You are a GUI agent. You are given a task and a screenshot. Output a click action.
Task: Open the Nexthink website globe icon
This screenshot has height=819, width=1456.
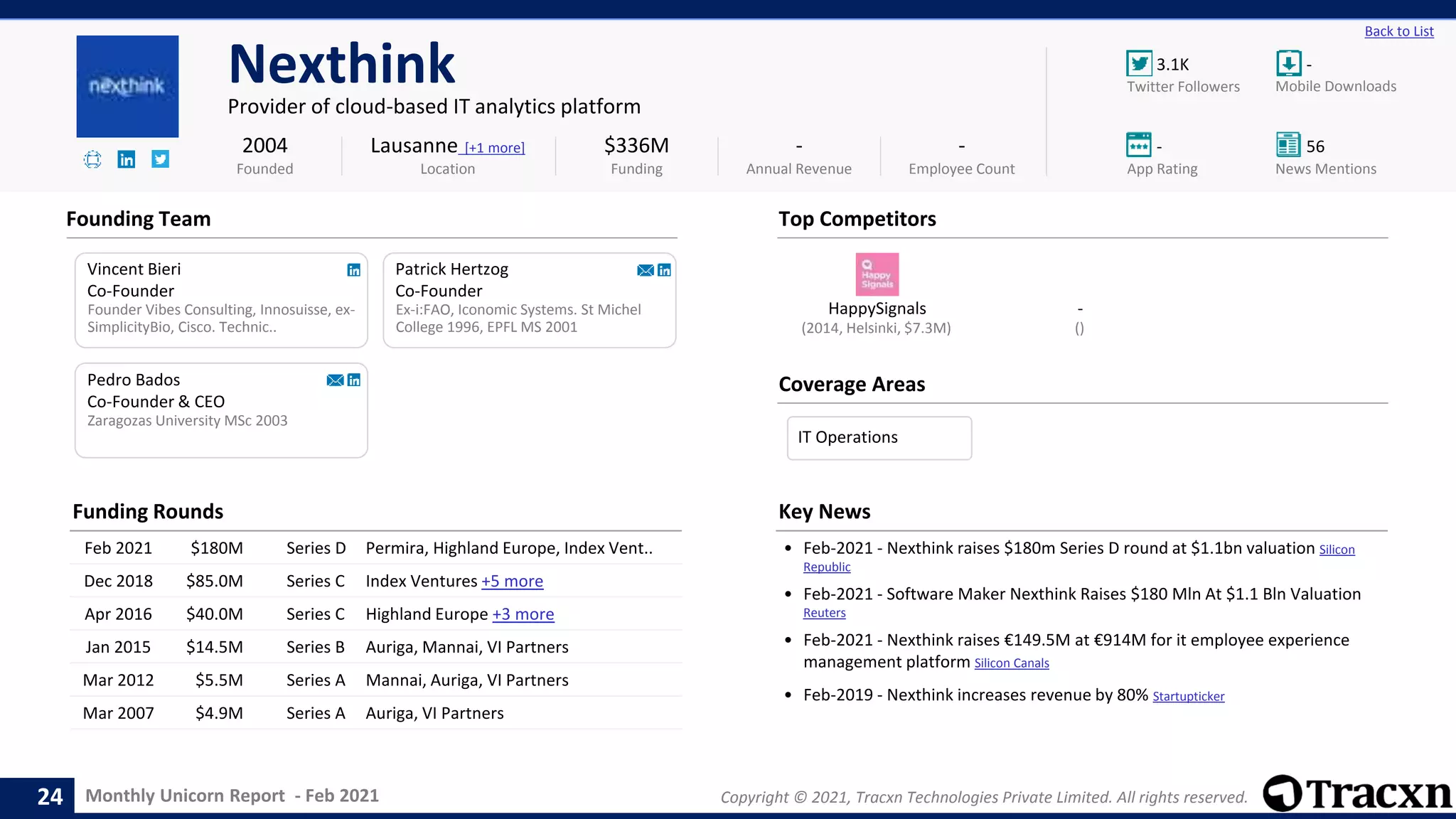[x=92, y=159]
